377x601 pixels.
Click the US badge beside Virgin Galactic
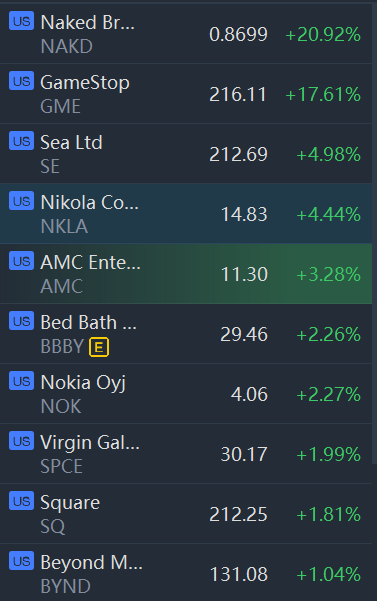tap(21, 441)
